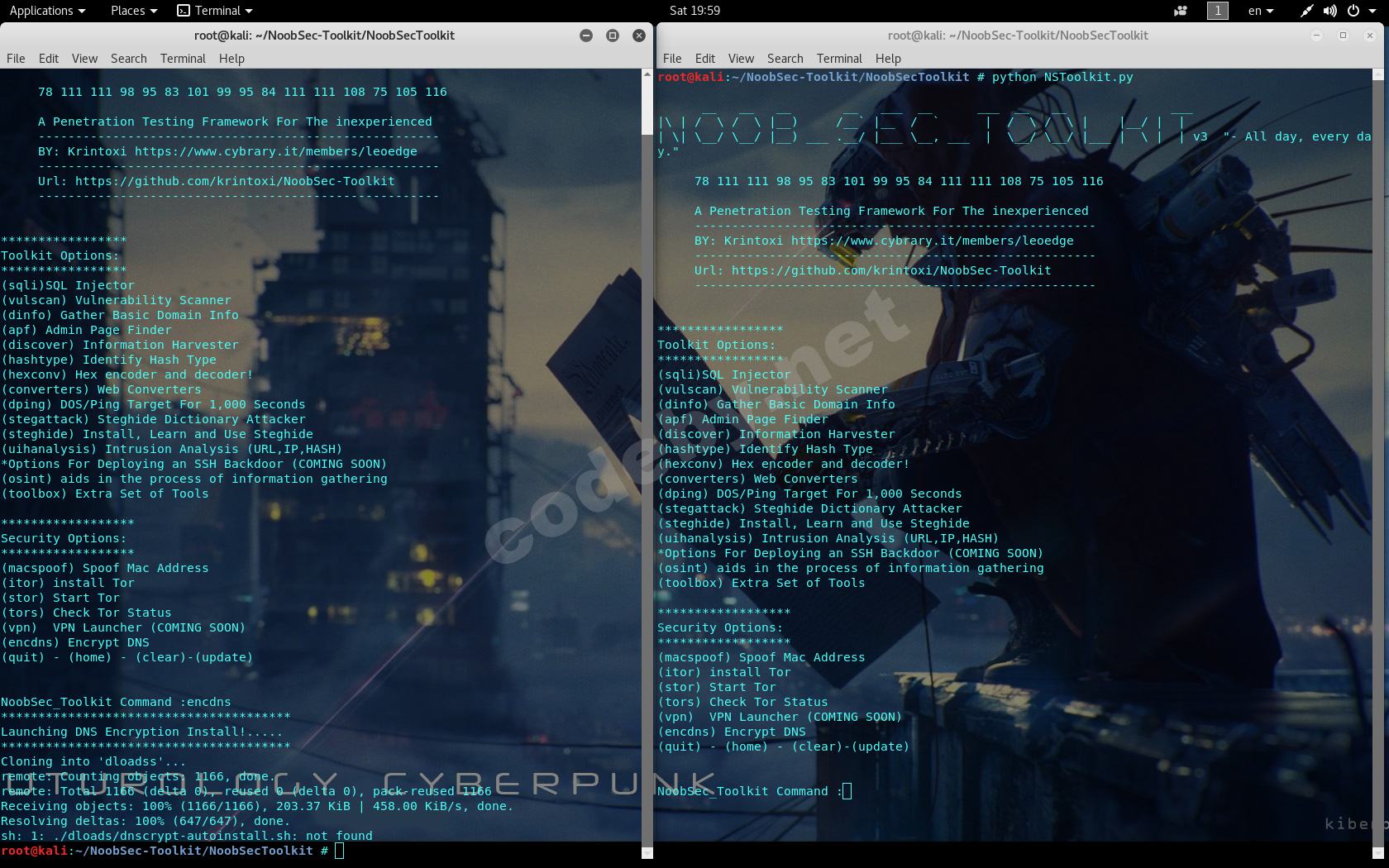Viewport: 1389px width, 868px height.
Task: Click the workspace 1 indicator
Action: coord(1217,11)
